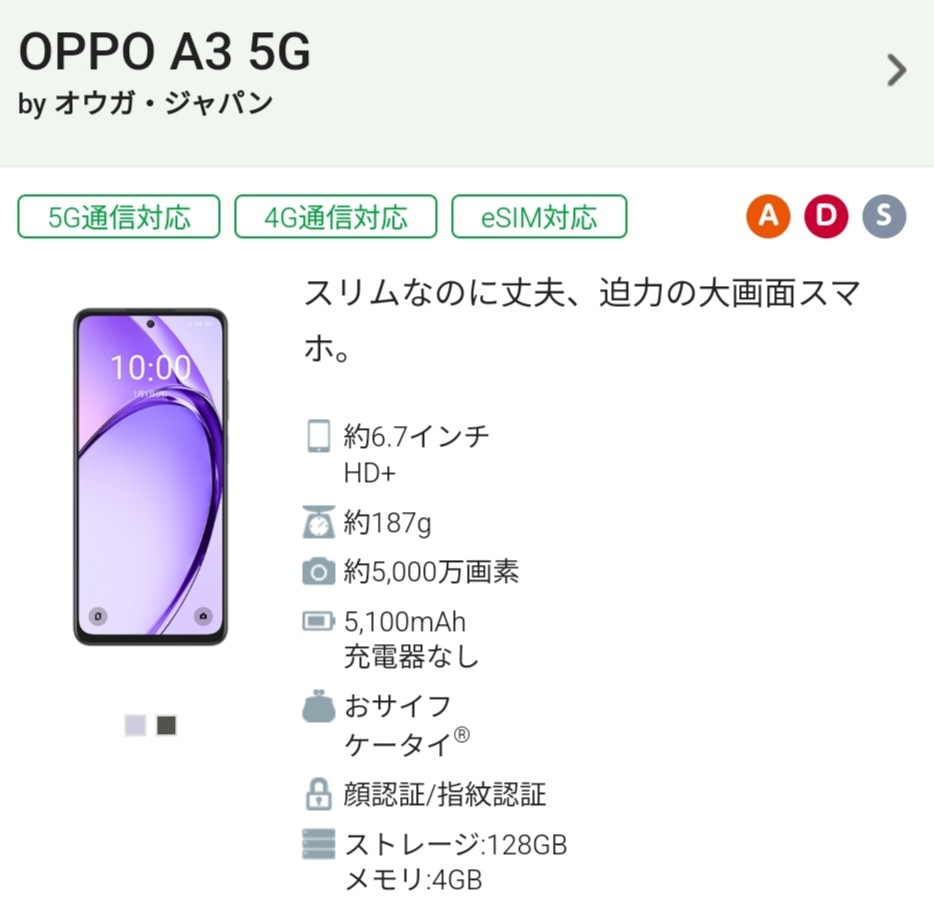The width and height of the screenshot is (934, 901).
Task: Tap the 5G通信対応 tag
Action: point(119,217)
